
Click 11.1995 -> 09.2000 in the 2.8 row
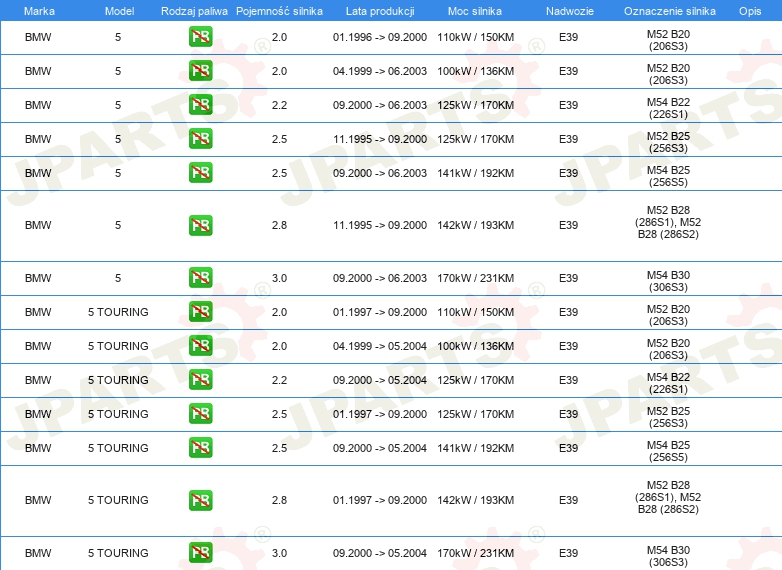click(380, 225)
